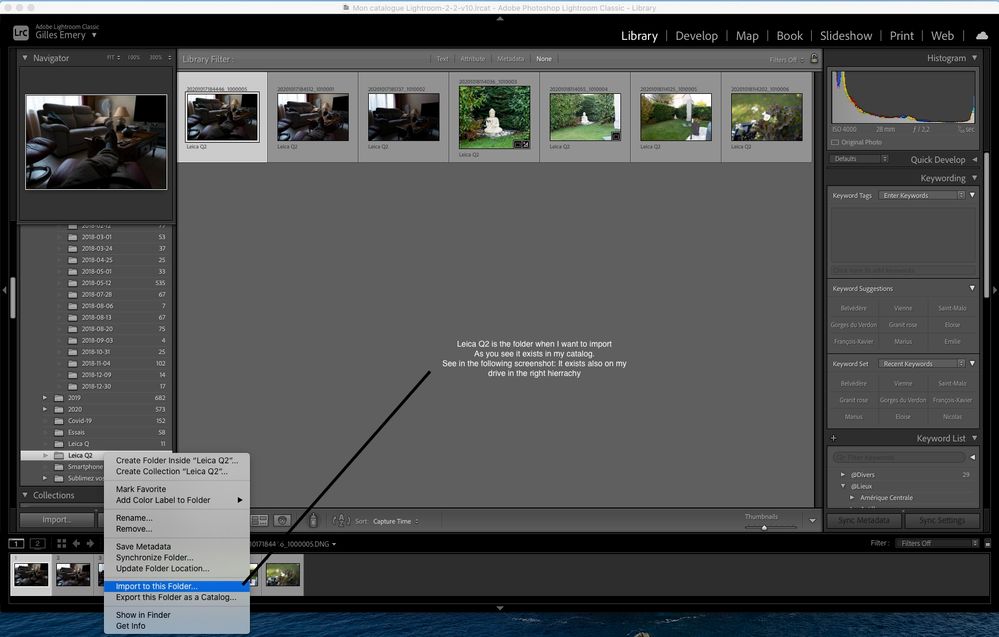
Task: Set Navigator zoom to 300%
Action: pos(155,57)
